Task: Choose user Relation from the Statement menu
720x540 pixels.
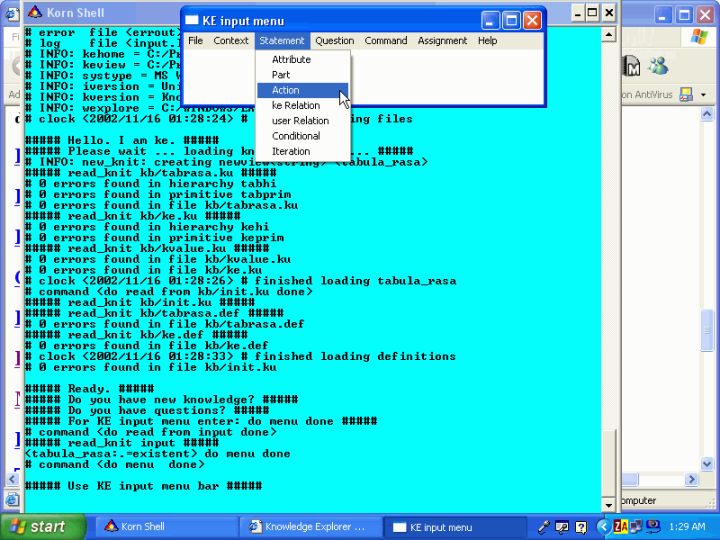Action: click(x=300, y=121)
